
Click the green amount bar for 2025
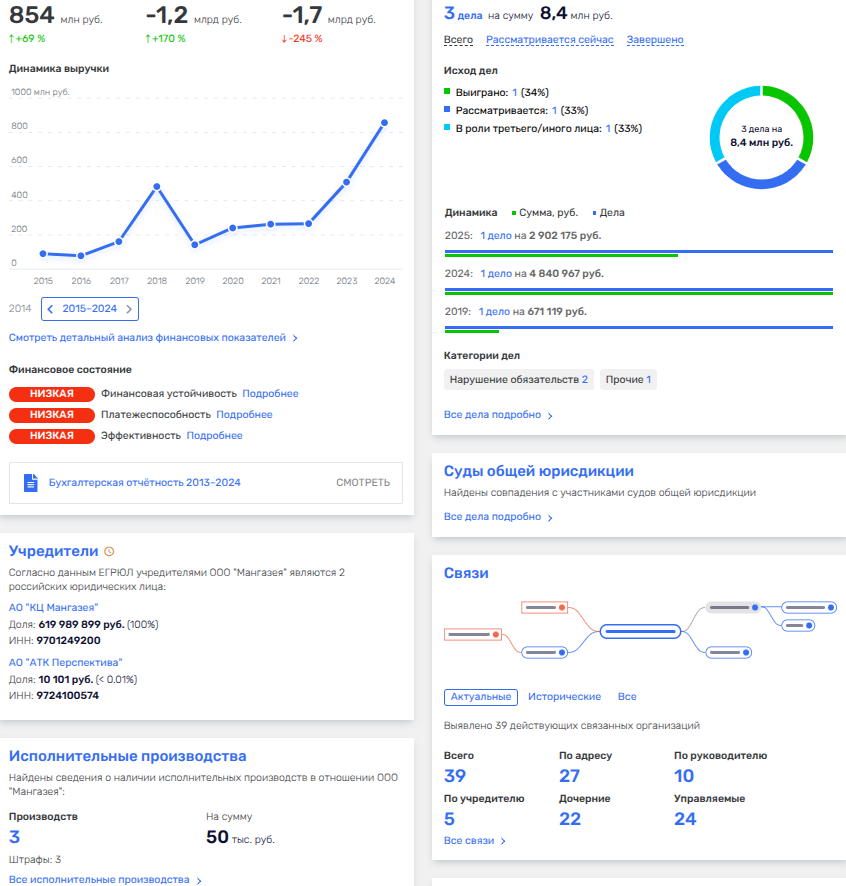pos(561,255)
